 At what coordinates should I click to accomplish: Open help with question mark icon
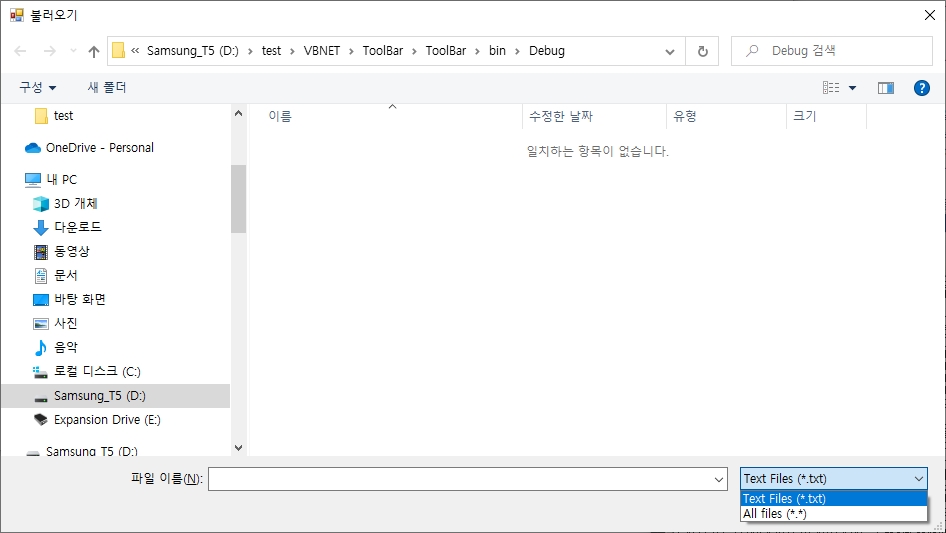click(922, 88)
